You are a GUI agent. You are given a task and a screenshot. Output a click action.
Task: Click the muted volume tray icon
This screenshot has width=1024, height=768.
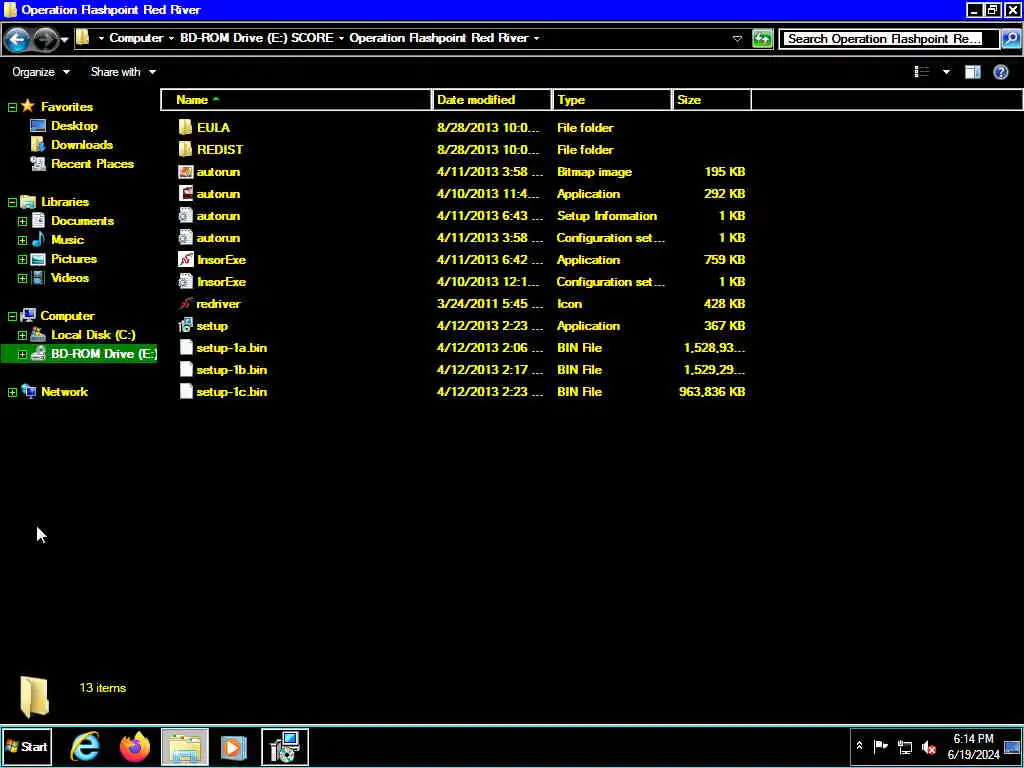tap(928, 746)
